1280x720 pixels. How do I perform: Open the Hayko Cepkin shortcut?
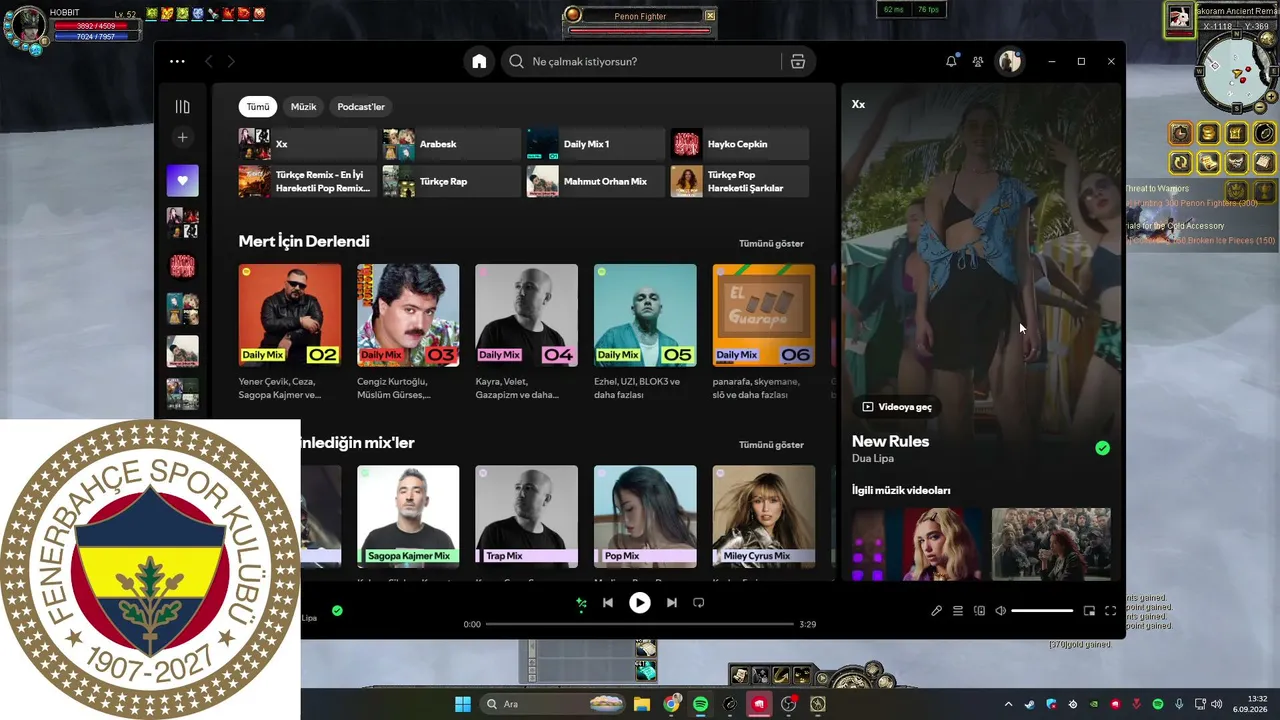[x=739, y=144]
